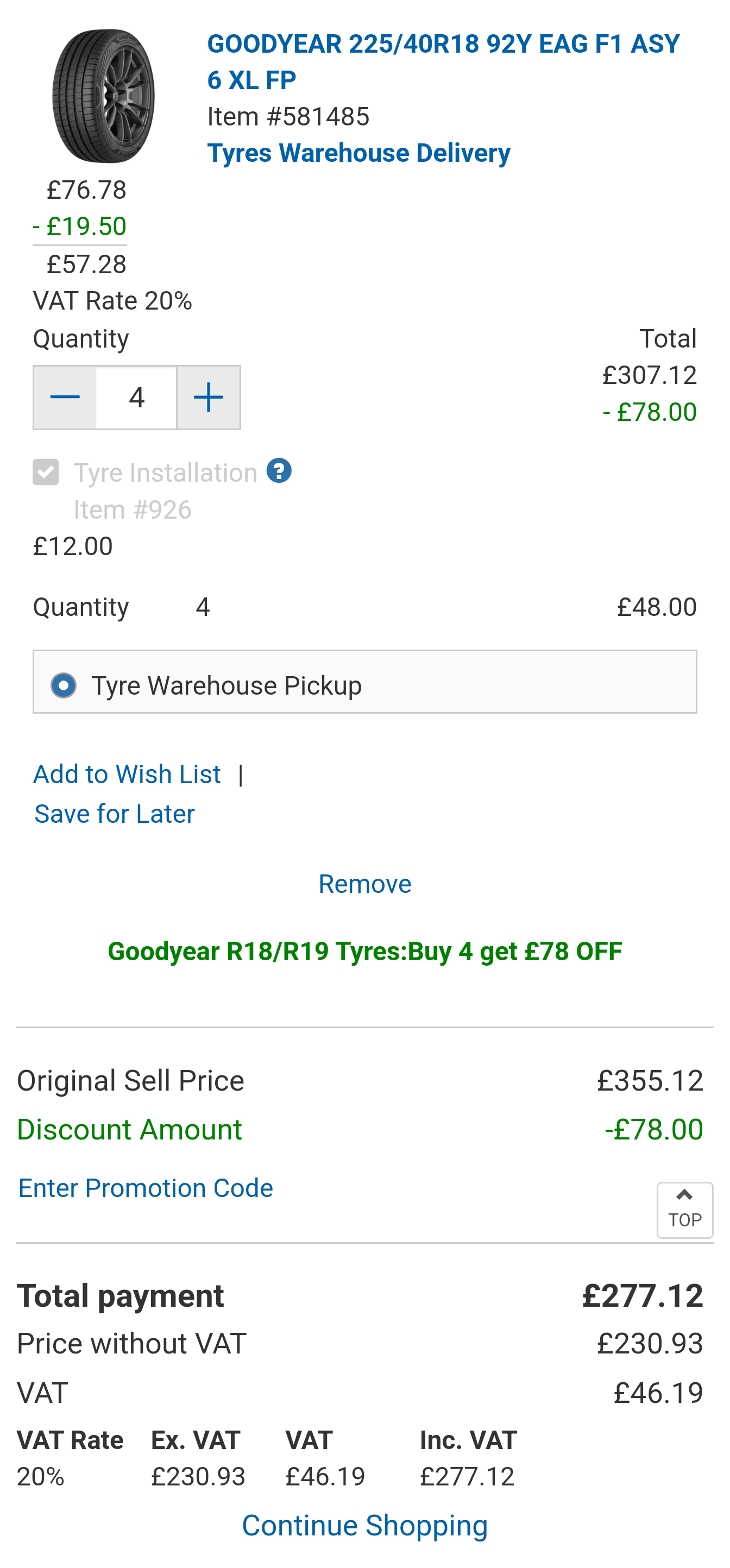Click the Total payment amount £277.12
Screen dimensions: 730x1568
click(643, 1296)
